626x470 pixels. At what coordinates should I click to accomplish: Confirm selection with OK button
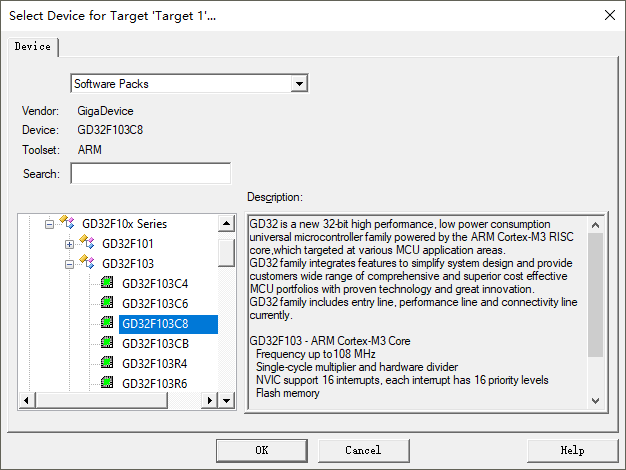coord(262,450)
